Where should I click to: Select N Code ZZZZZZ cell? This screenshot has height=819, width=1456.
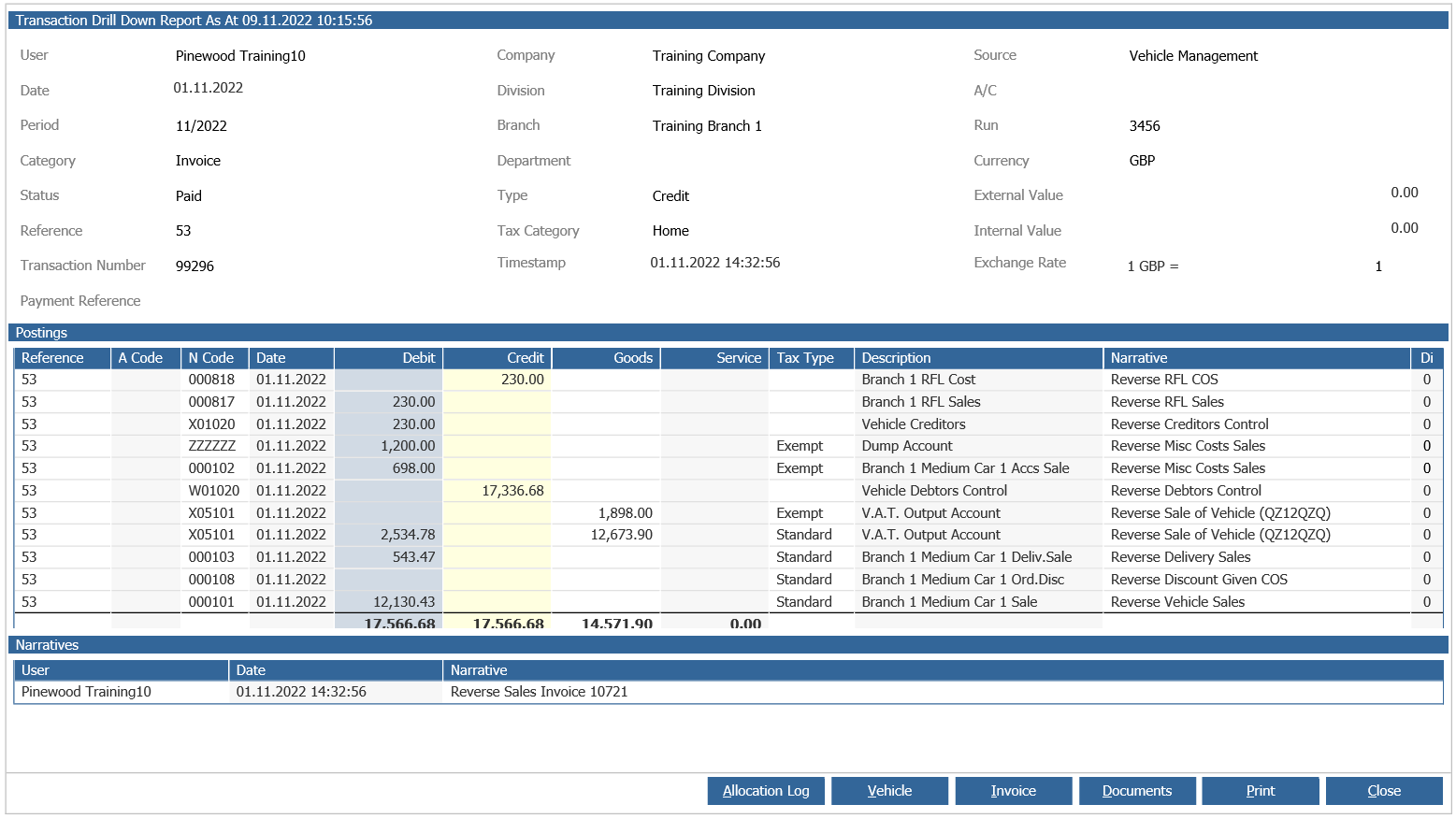[x=214, y=446]
